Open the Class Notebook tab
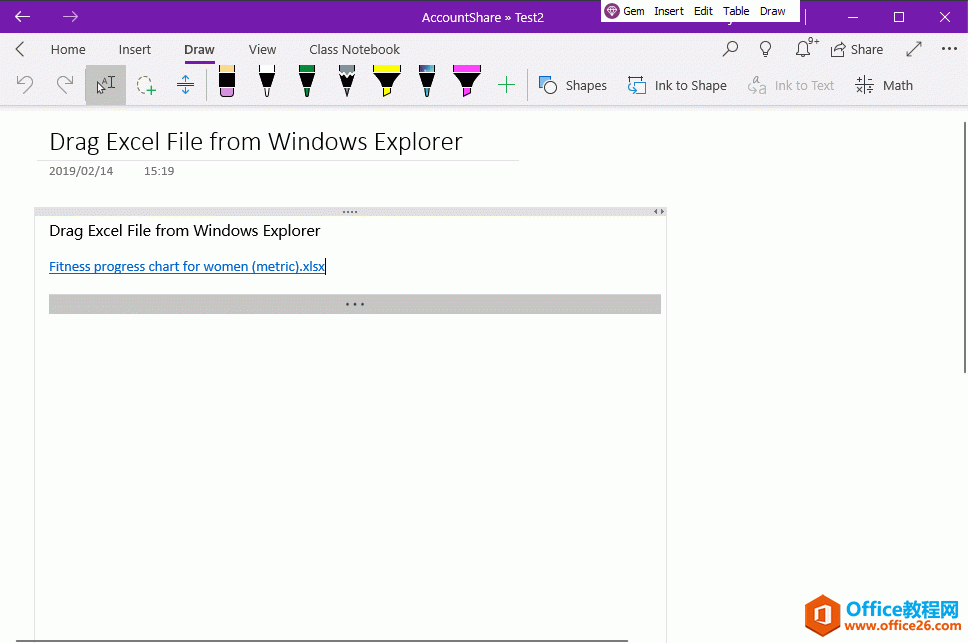This screenshot has width=968, height=643. 354,49
